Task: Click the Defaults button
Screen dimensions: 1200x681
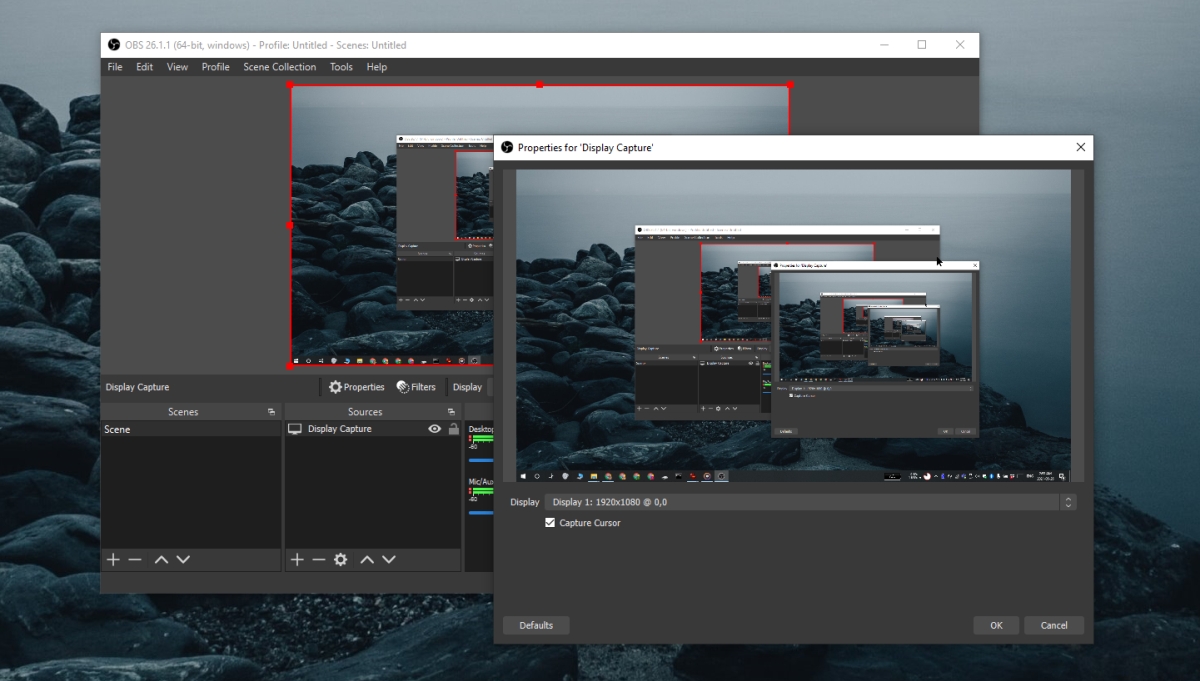Action: tap(536, 625)
